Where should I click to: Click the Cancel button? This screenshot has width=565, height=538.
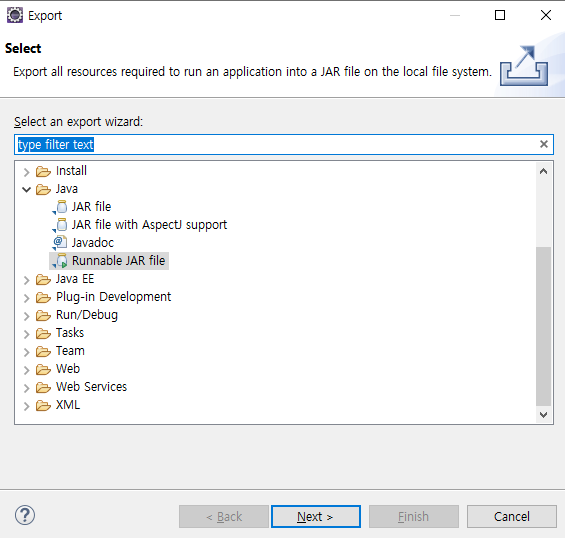[512, 516]
